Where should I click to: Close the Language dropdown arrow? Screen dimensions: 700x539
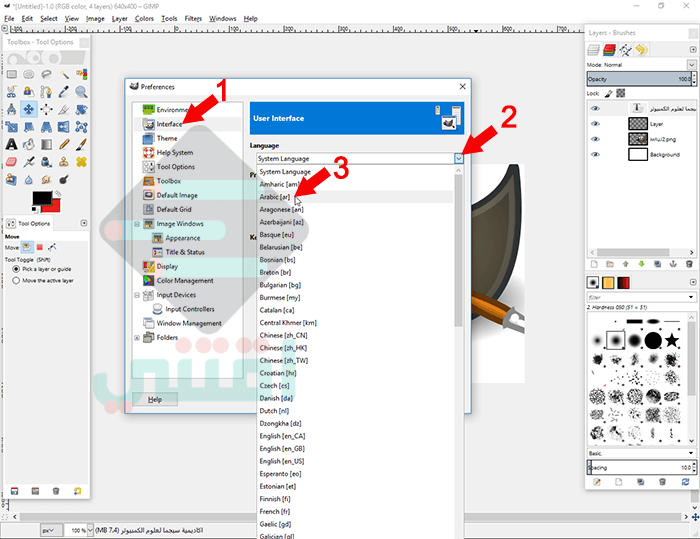458,159
